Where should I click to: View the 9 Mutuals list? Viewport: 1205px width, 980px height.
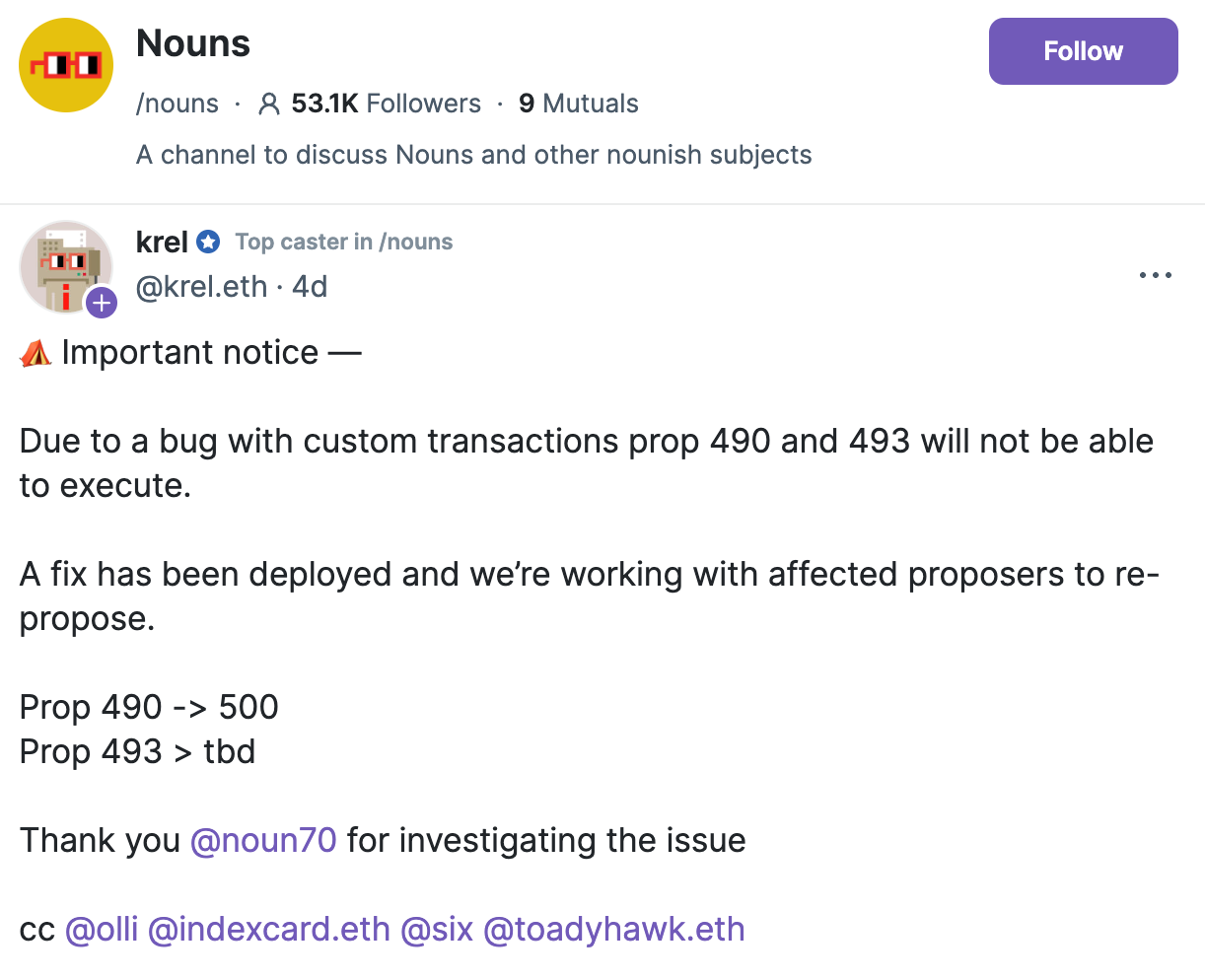point(578,103)
